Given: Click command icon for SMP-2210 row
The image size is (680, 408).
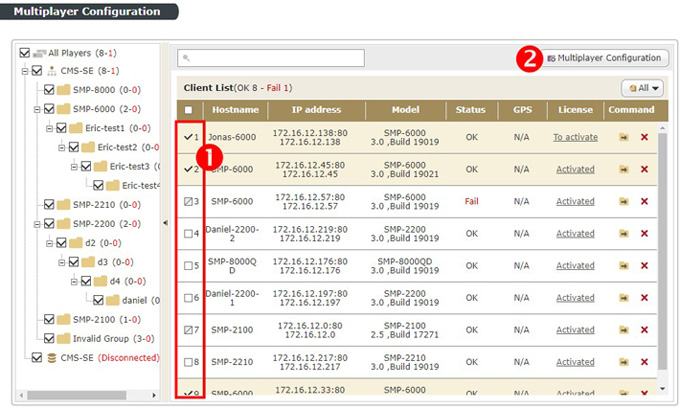Looking at the screenshot, I should click(x=624, y=362).
